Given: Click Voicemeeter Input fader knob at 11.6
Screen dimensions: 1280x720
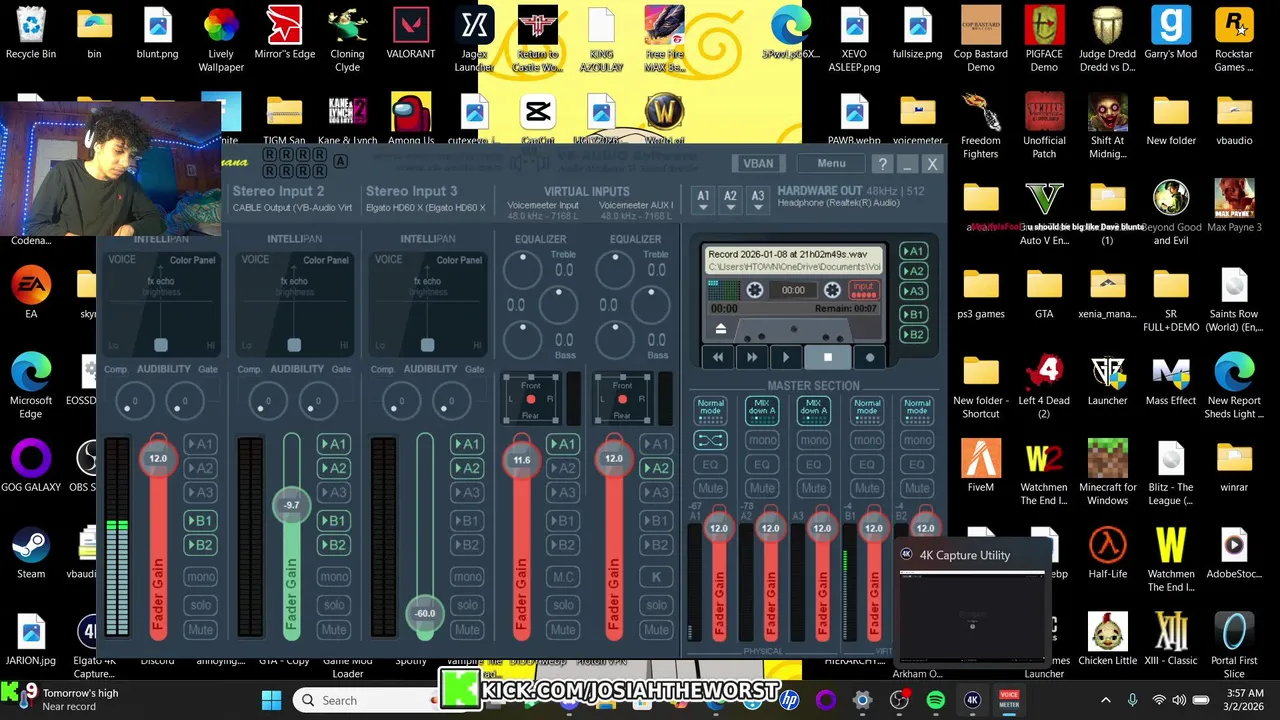Looking at the screenshot, I should tap(521, 460).
